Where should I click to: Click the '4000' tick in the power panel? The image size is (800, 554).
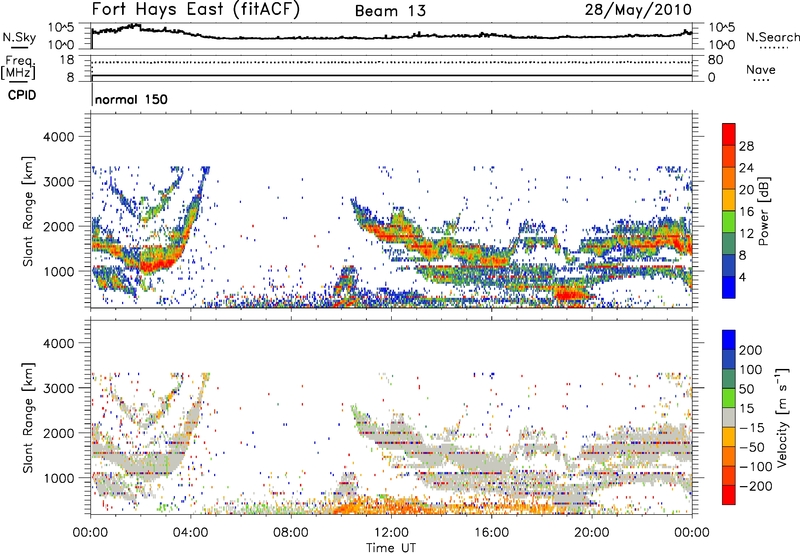(x=58, y=137)
